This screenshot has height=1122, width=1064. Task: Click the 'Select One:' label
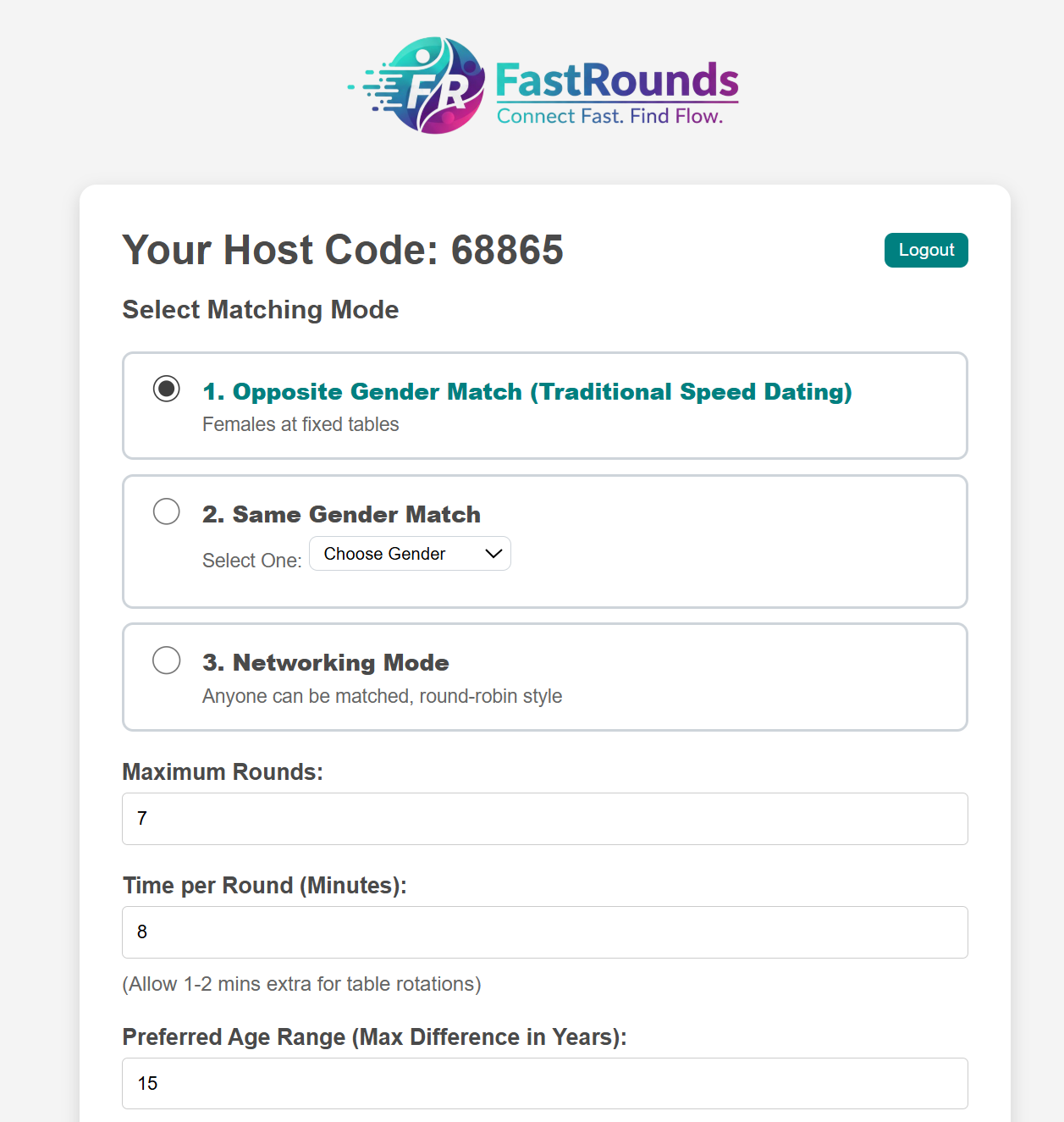[251, 561]
